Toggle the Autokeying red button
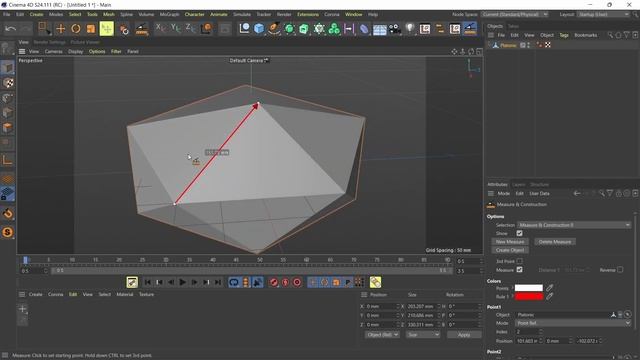640x360 pixels. [285, 282]
